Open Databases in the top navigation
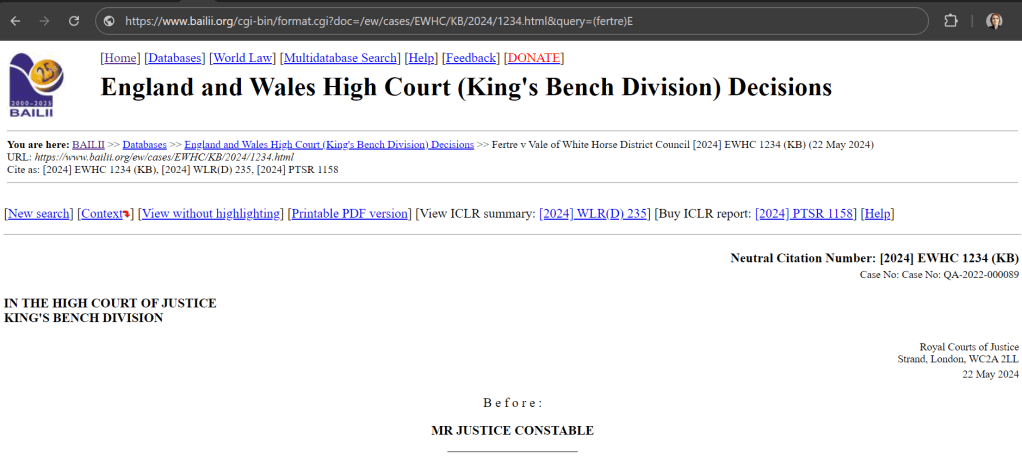1022x457 pixels. coord(175,58)
